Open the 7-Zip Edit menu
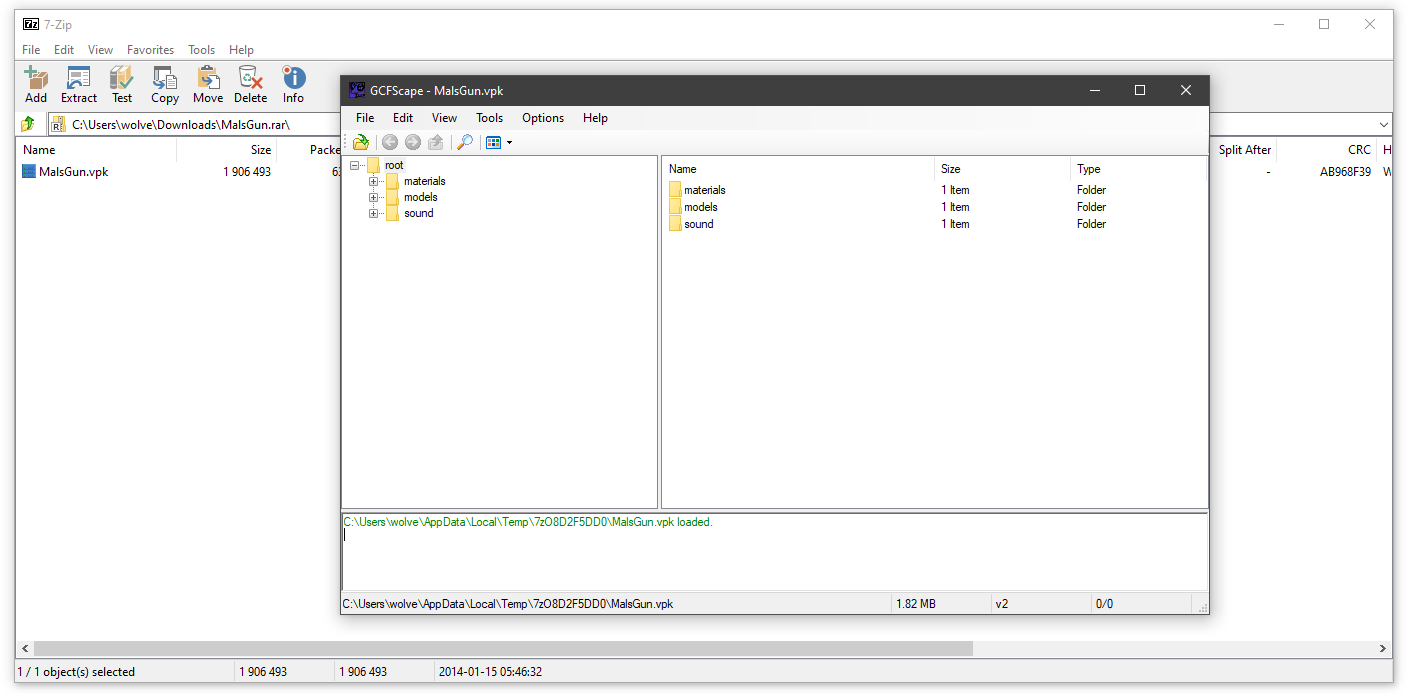The height and width of the screenshot is (694, 1408). tap(64, 49)
